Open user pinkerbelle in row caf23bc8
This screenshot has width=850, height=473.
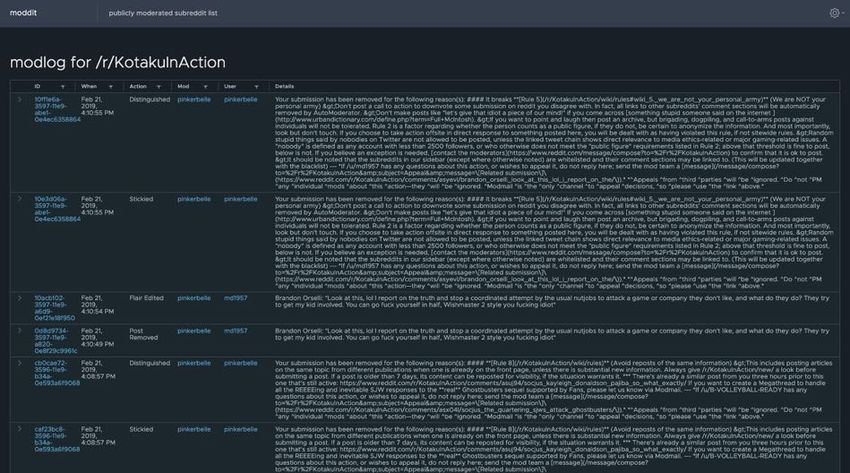tap(241, 430)
